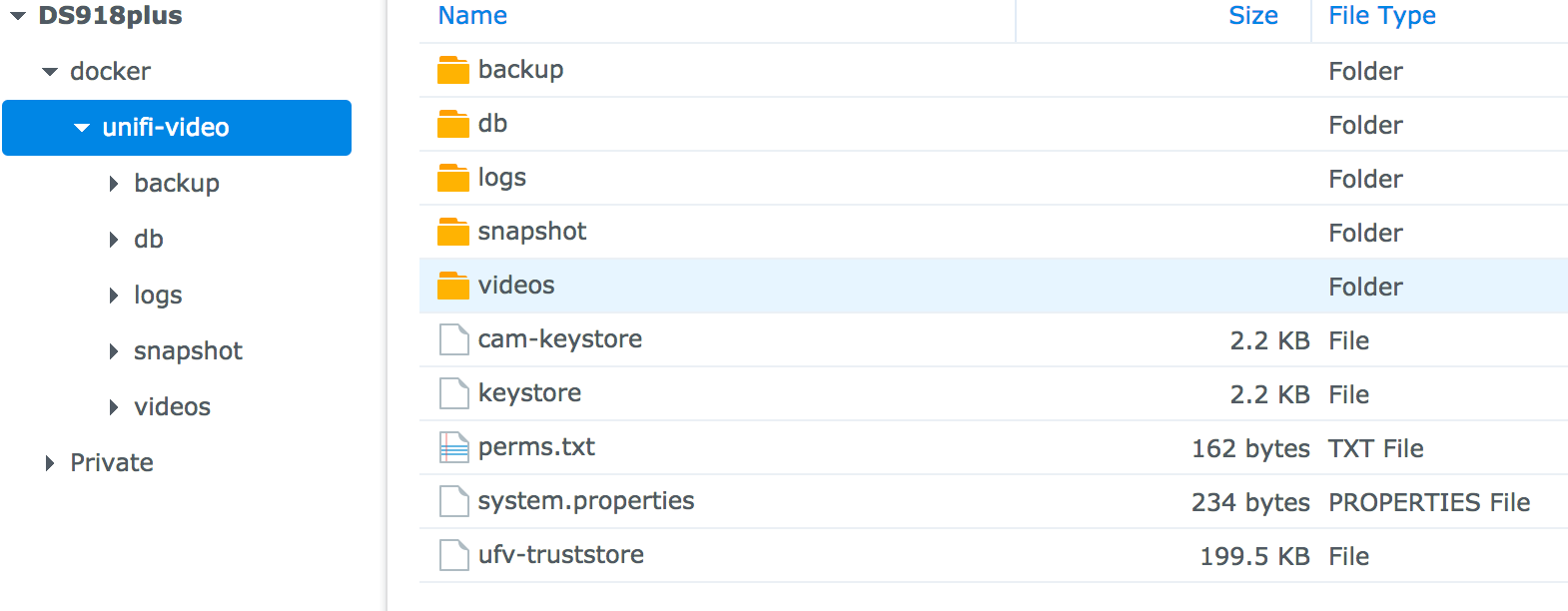
Task: Sort by the File Type column header
Action: 1382,16
